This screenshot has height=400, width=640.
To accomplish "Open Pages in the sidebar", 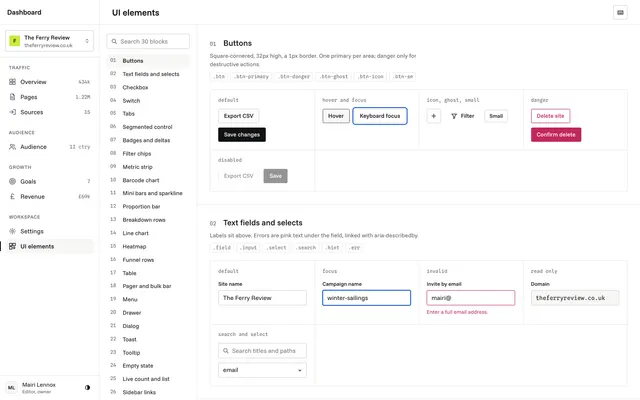I will 49,97.
